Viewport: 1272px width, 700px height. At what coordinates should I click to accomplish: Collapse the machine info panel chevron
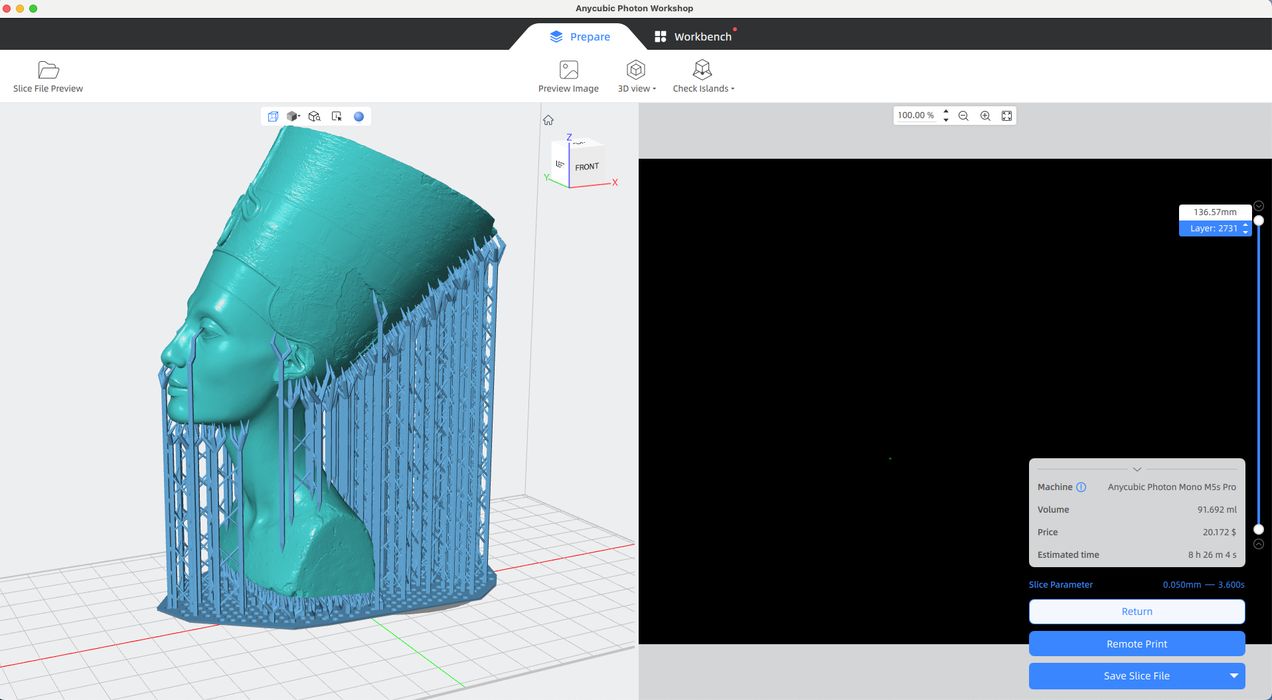[1137, 469]
